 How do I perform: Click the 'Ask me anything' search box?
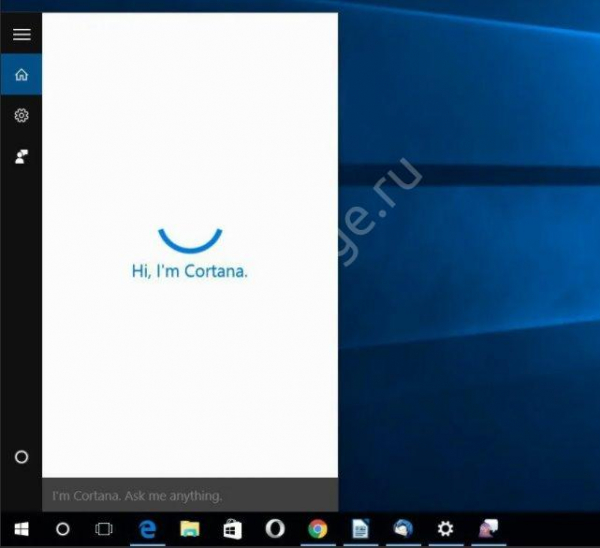click(190, 496)
